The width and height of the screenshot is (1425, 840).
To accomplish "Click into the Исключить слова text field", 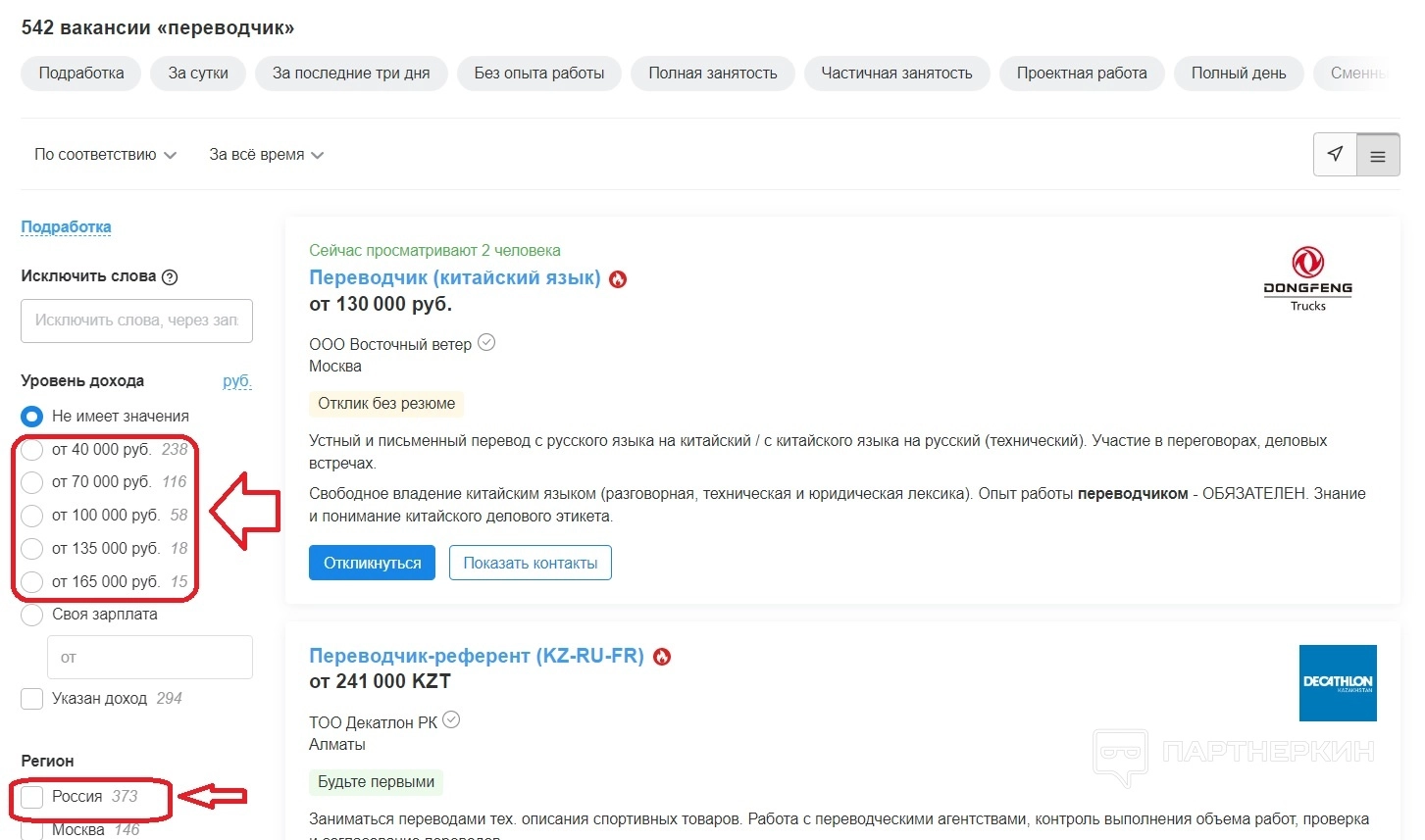I will [x=136, y=321].
